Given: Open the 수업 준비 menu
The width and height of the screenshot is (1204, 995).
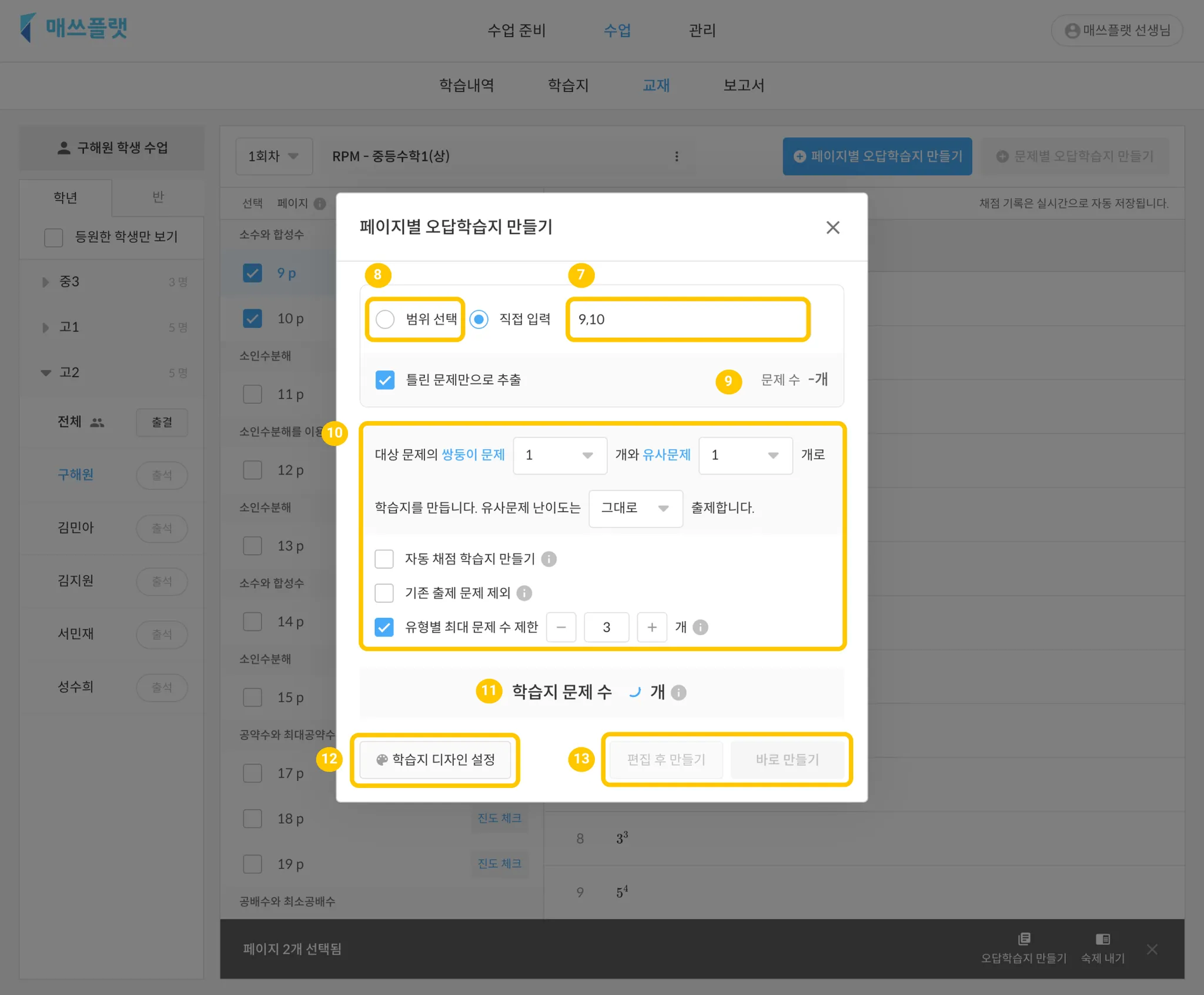Looking at the screenshot, I should point(516,30).
